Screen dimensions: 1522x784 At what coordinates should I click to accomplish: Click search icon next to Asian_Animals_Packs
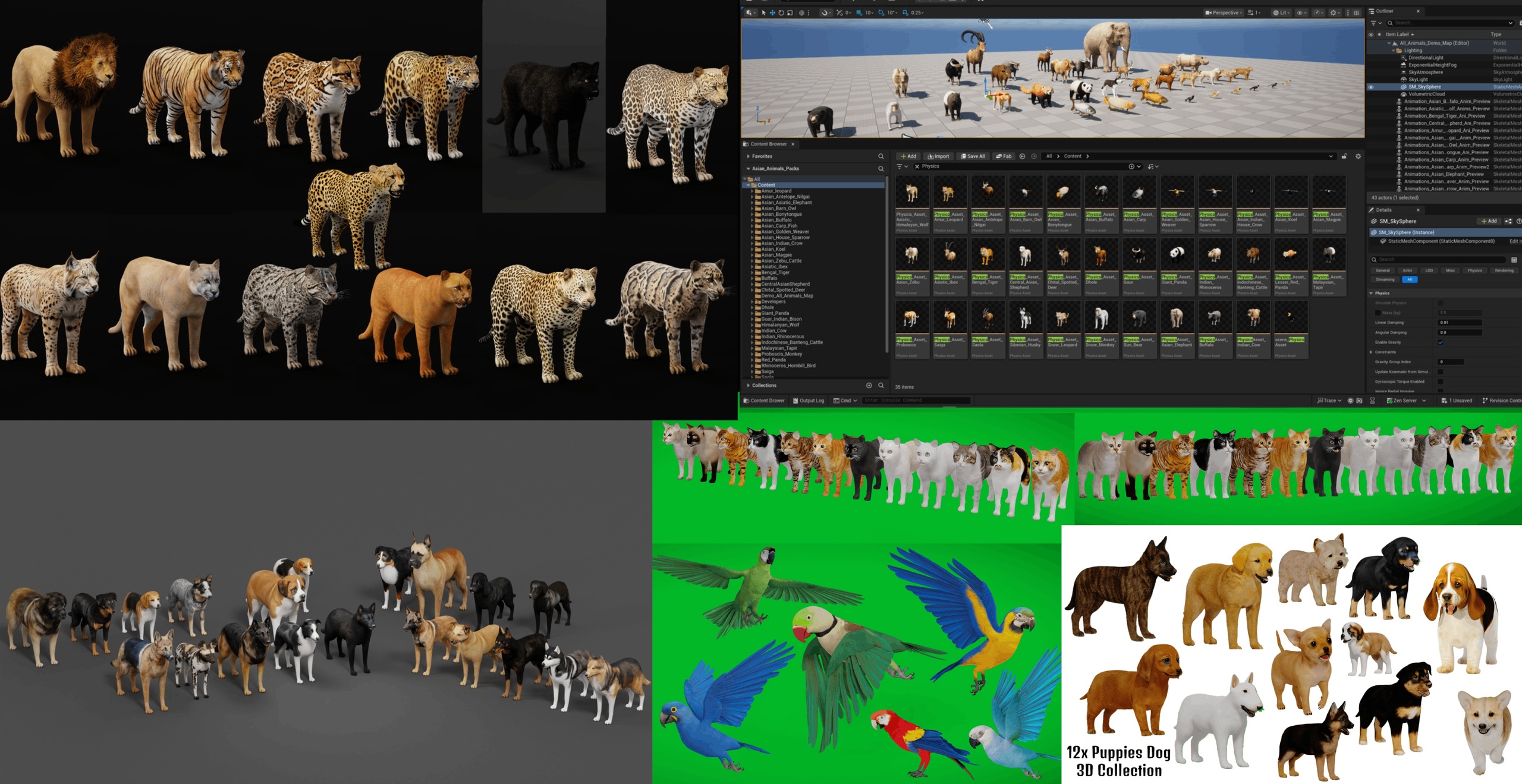[881, 169]
